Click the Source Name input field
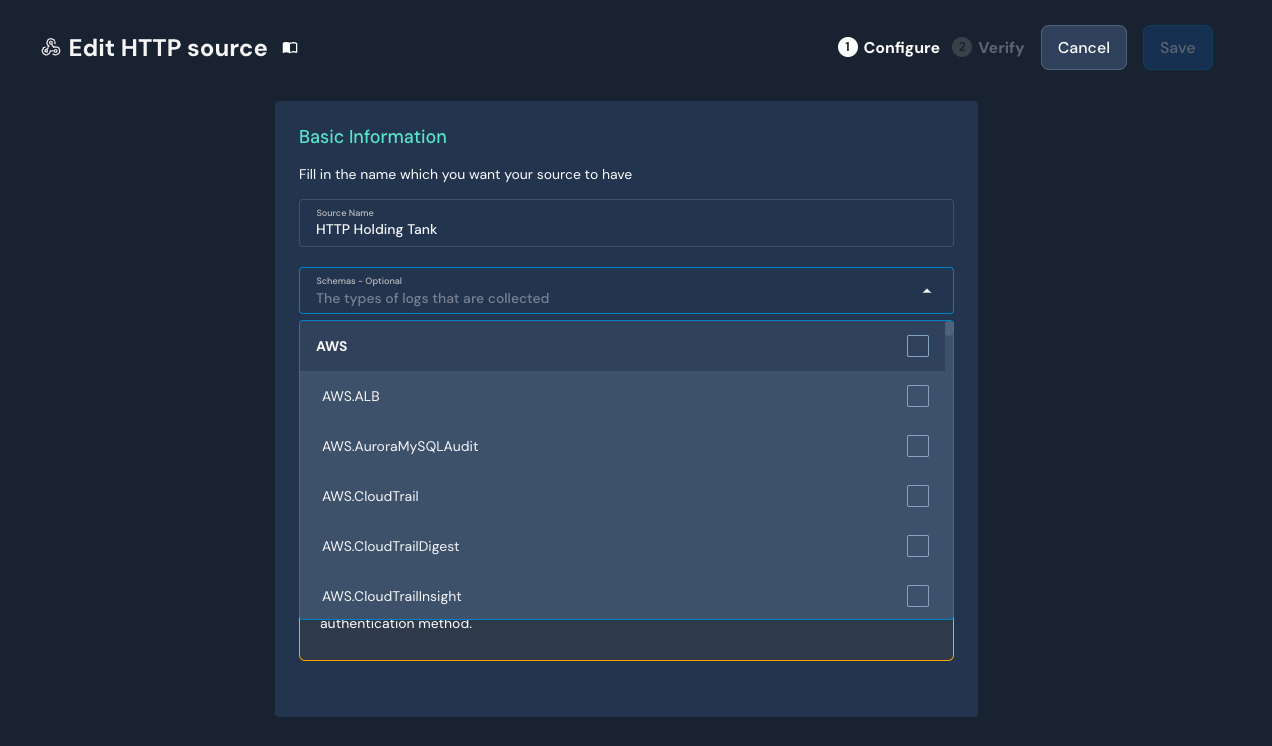 click(625, 229)
